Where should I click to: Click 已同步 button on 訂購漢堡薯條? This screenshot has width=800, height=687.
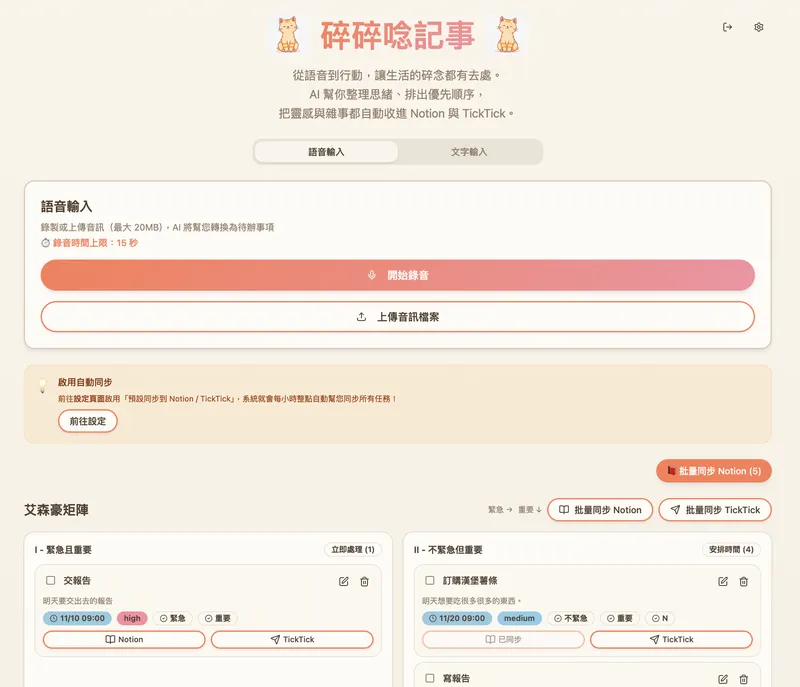(x=503, y=640)
